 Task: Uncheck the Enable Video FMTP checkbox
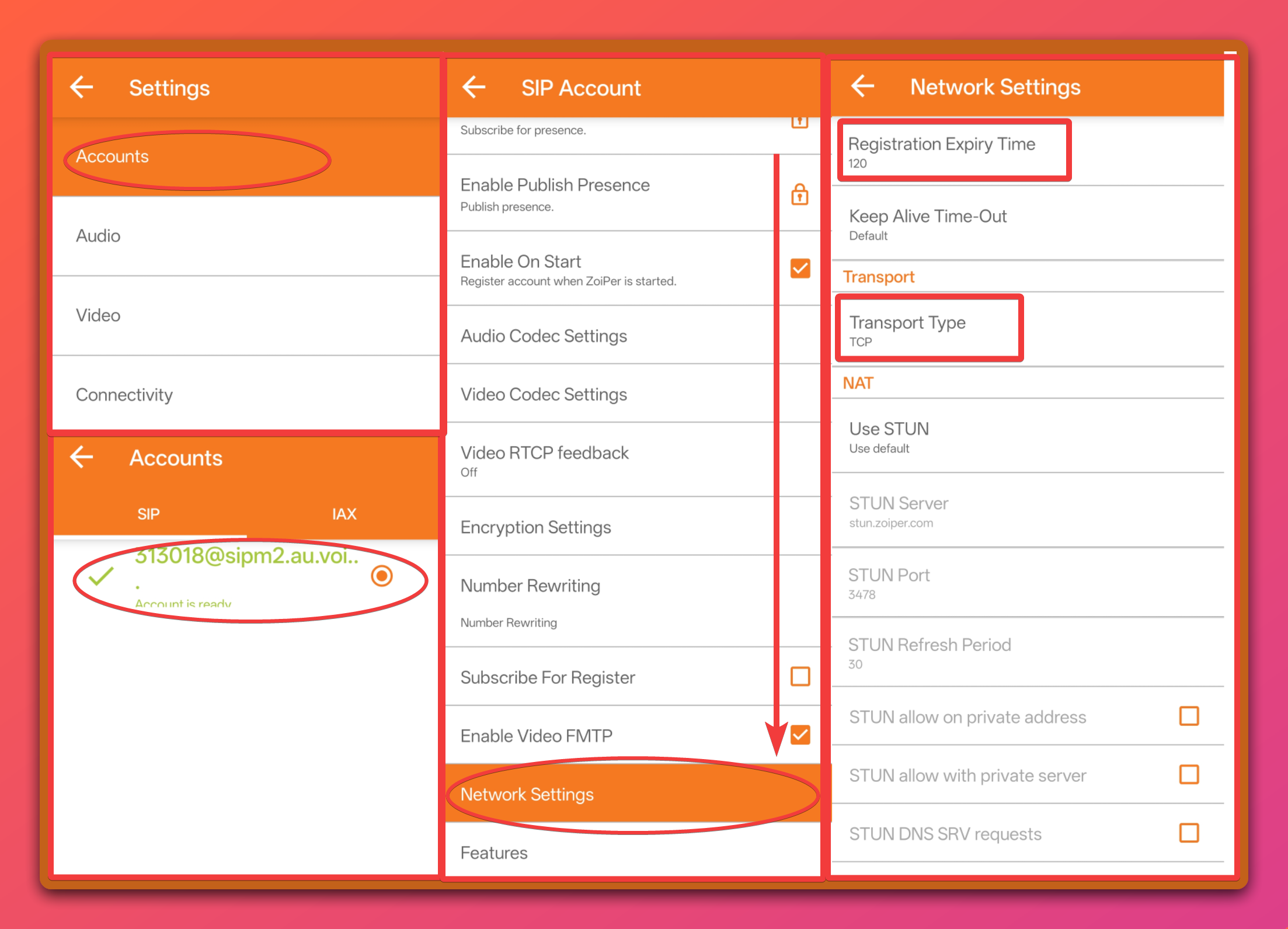point(800,735)
